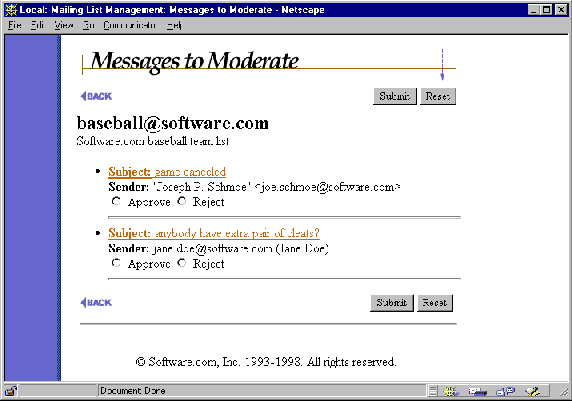572x401 pixels.
Task: Click the Netscape icon in the title bar
Action: coord(11,9)
